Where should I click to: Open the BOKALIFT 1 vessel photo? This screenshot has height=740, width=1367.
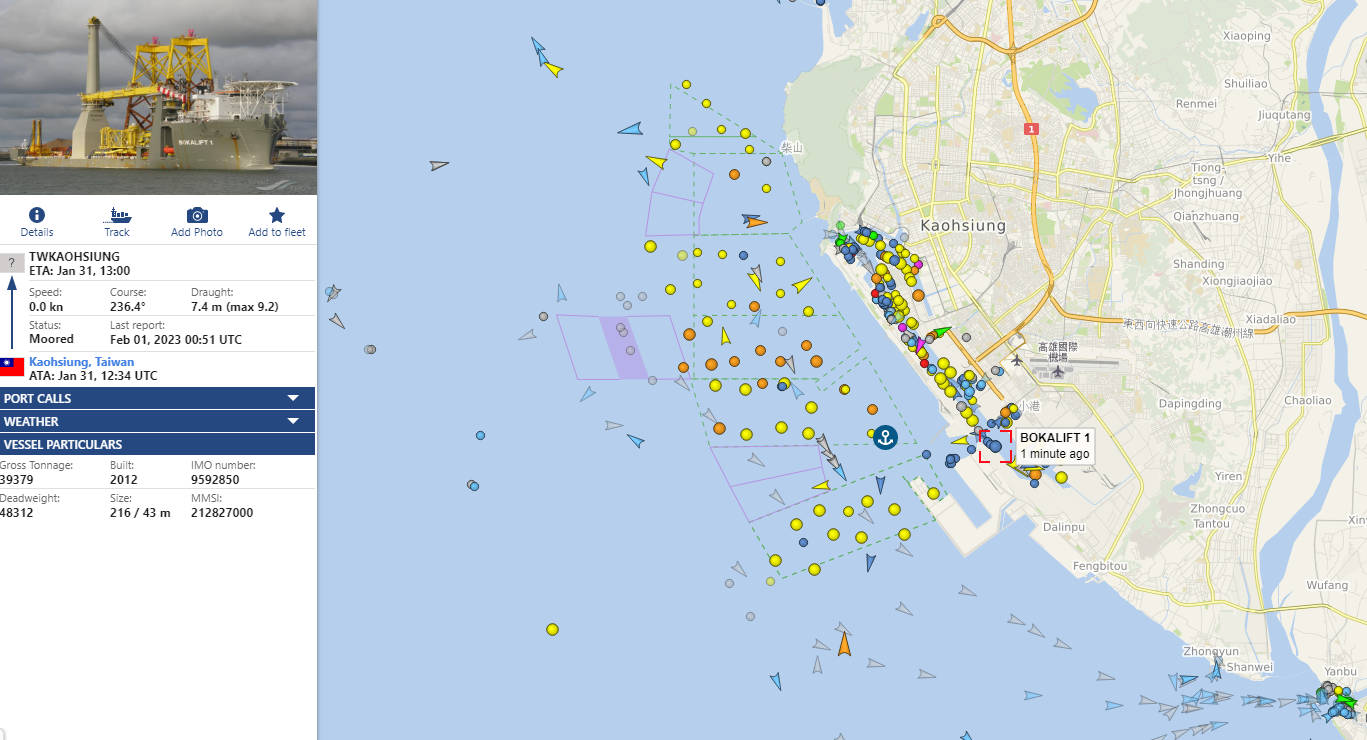(158, 97)
